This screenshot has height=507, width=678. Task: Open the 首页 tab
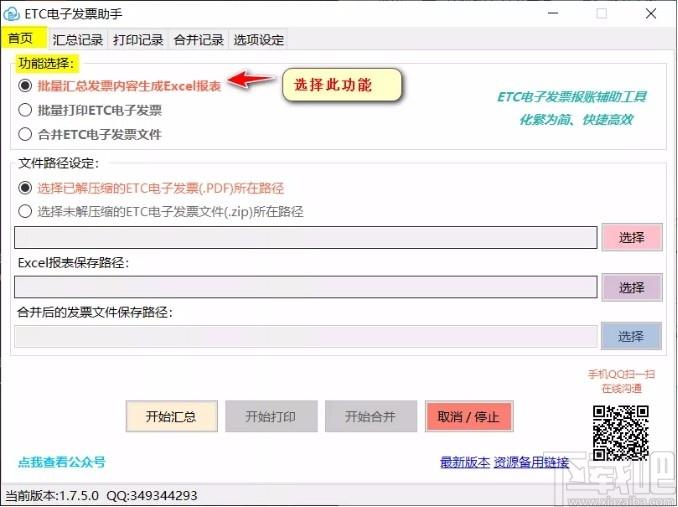click(x=24, y=38)
